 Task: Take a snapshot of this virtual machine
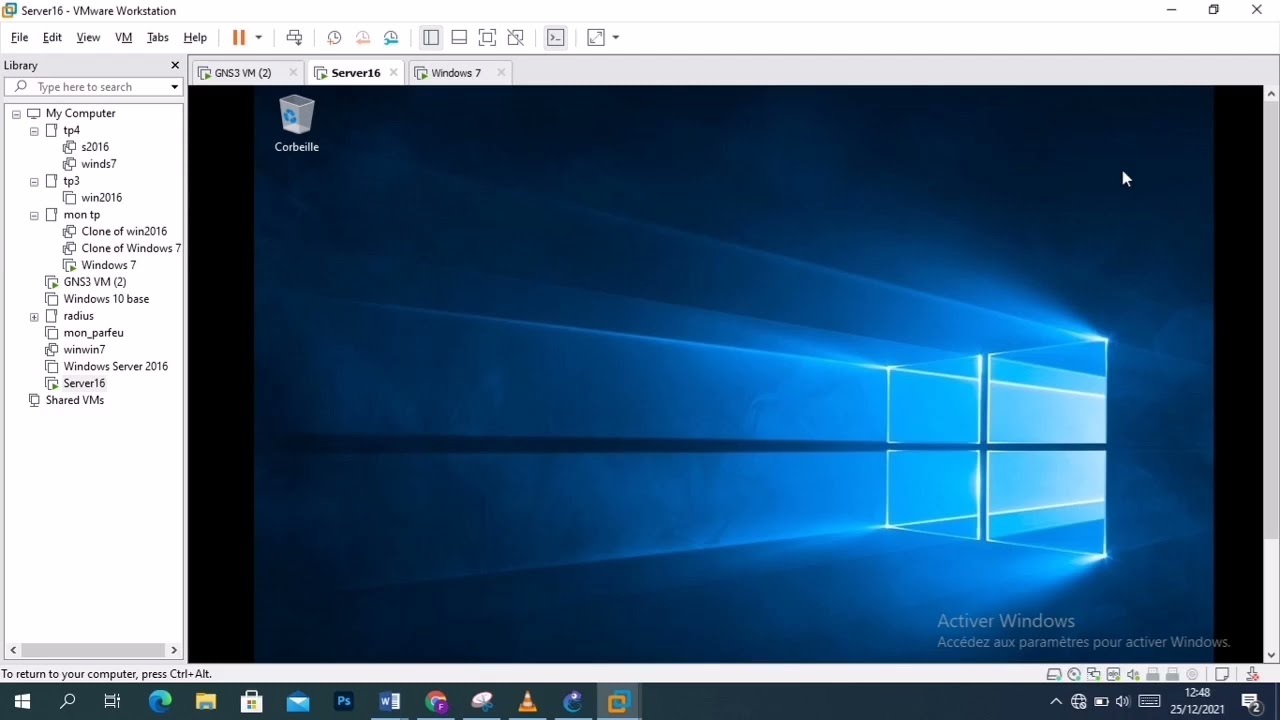click(334, 37)
